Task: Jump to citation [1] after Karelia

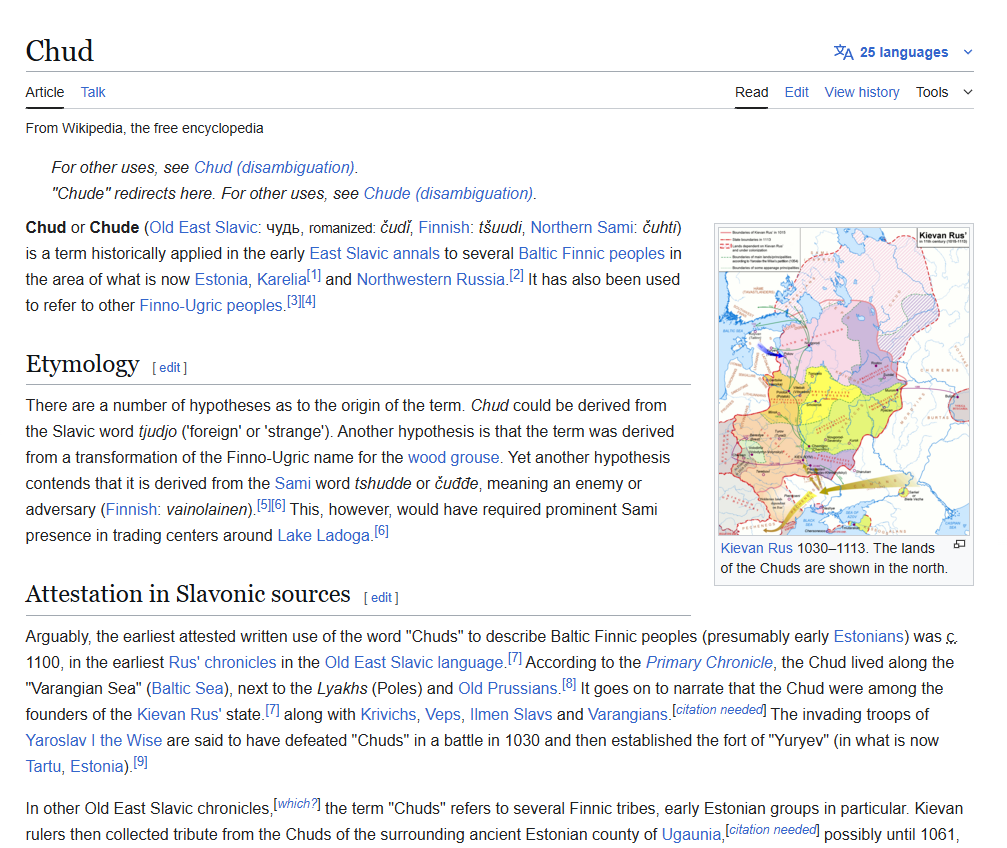Action: click(x=313, y=275)
